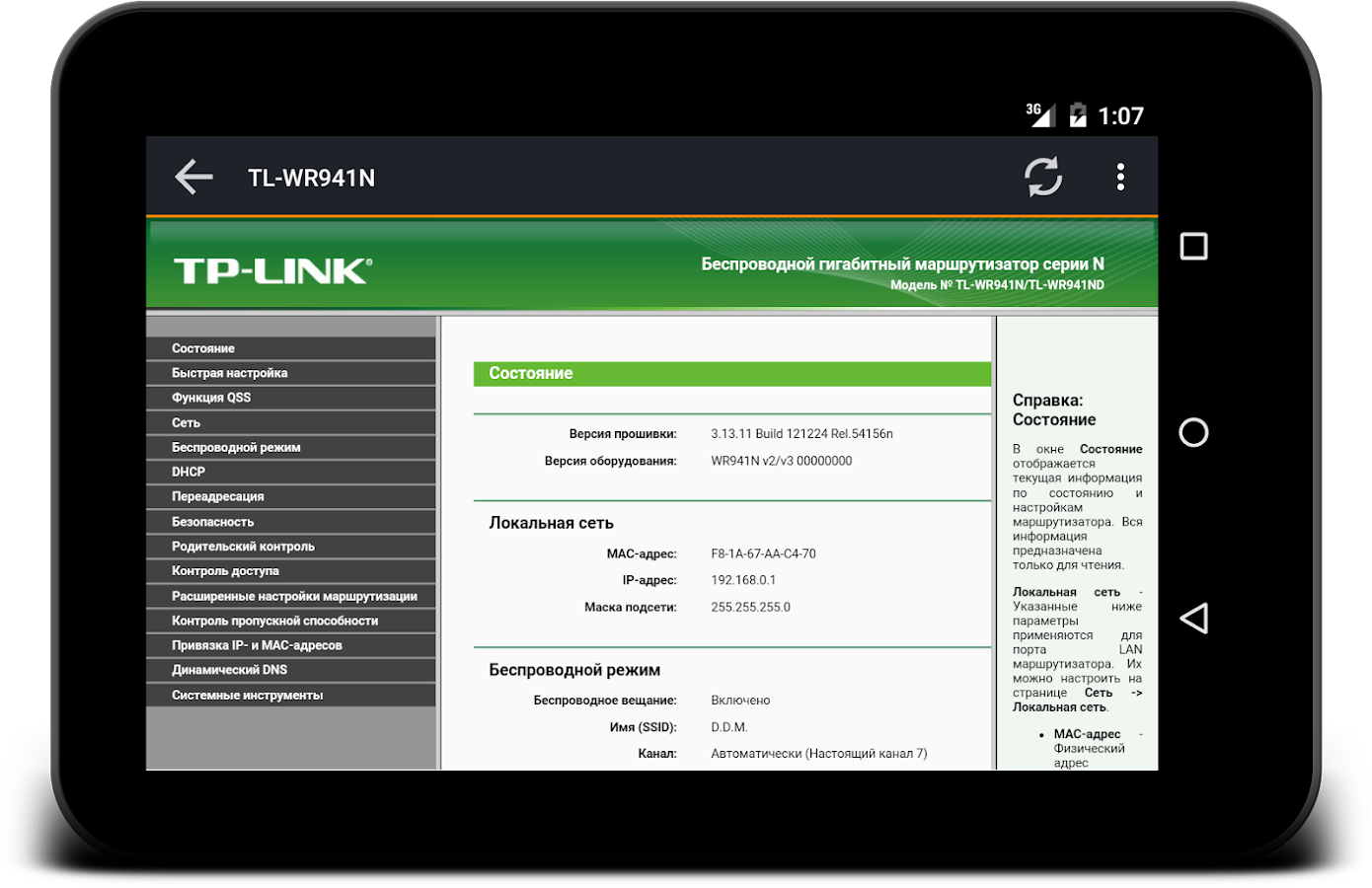Click the green Состояние section header

coord(731,373)
